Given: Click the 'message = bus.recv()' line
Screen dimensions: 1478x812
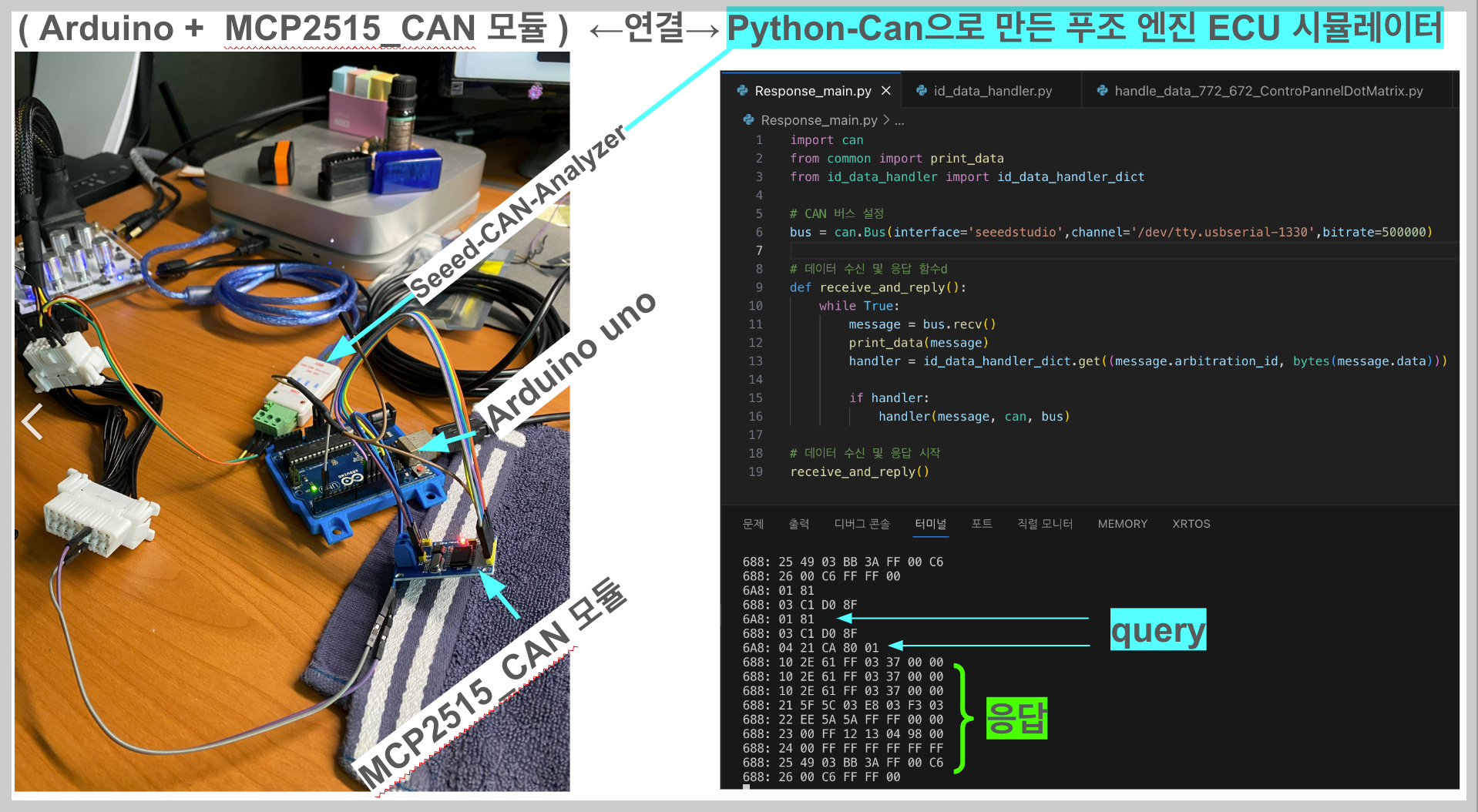Looking at the screenshot, I should [x=922, y=324].
